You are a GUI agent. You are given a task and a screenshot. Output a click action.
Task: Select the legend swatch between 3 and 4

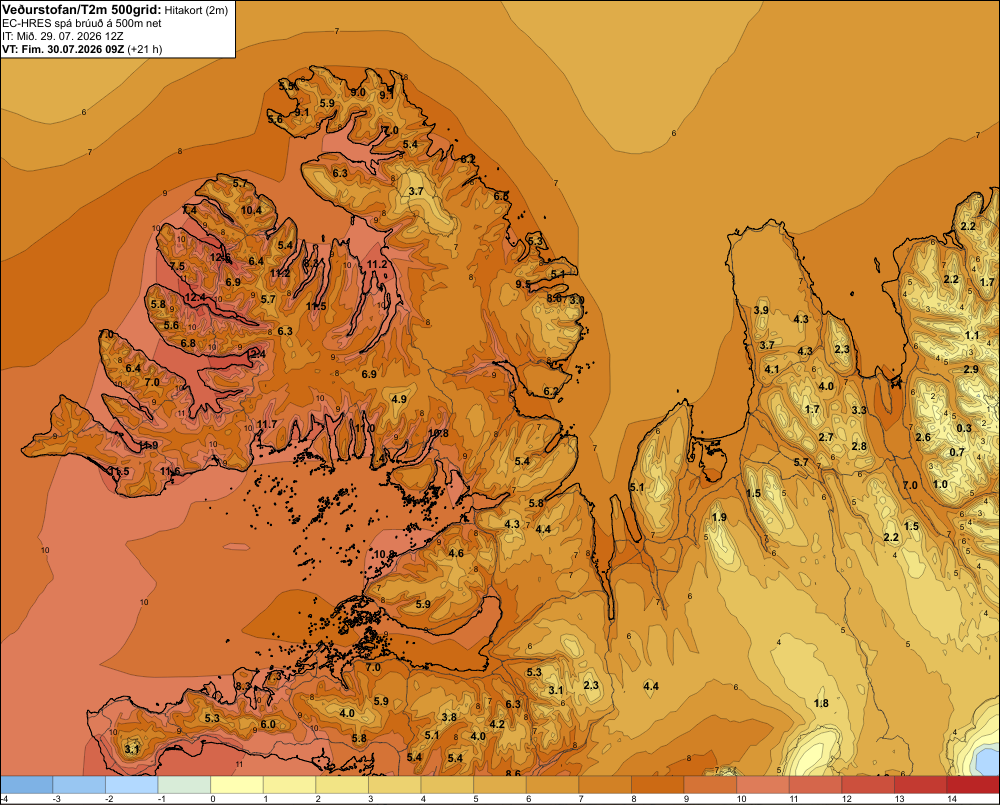pos(394,785)
